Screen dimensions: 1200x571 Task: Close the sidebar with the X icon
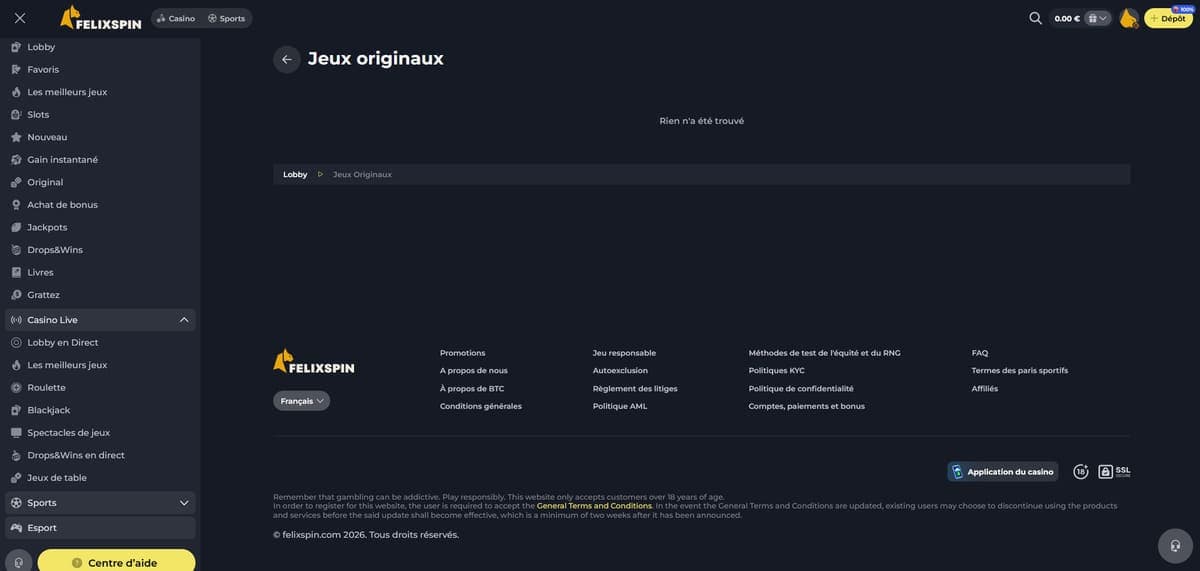tap(20, 18)
